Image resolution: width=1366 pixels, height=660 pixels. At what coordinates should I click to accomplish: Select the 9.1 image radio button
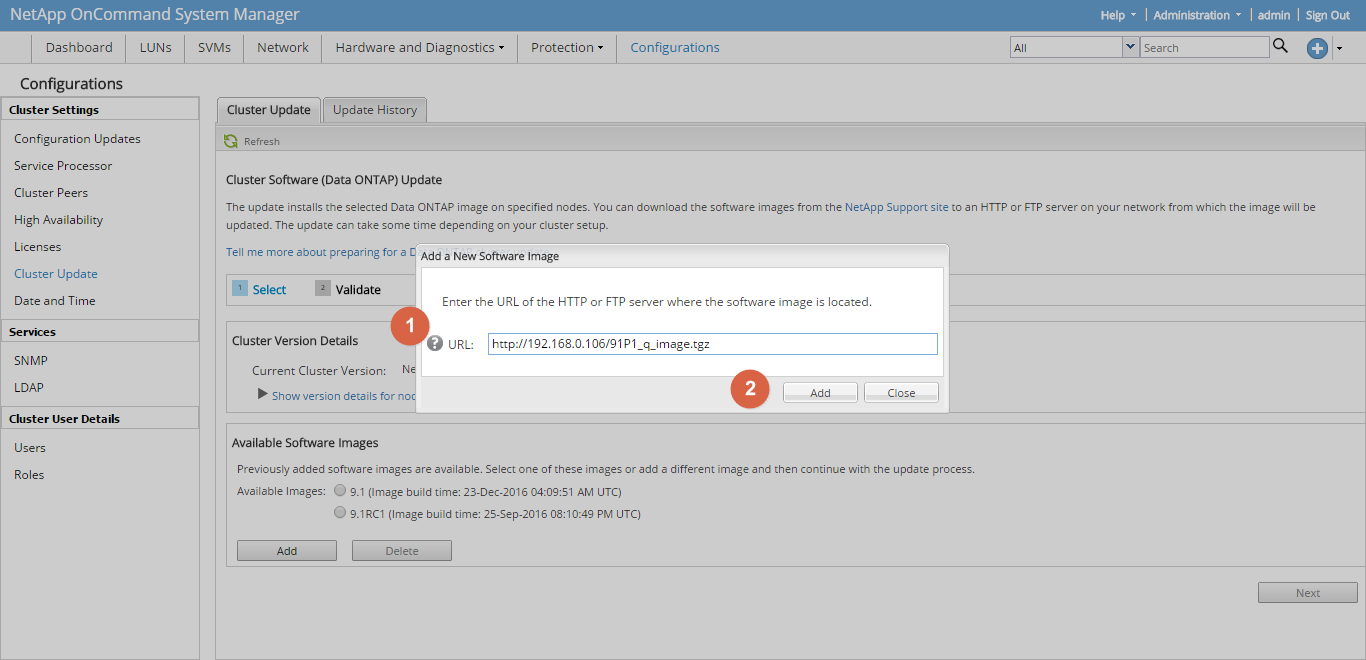point(340,491)
